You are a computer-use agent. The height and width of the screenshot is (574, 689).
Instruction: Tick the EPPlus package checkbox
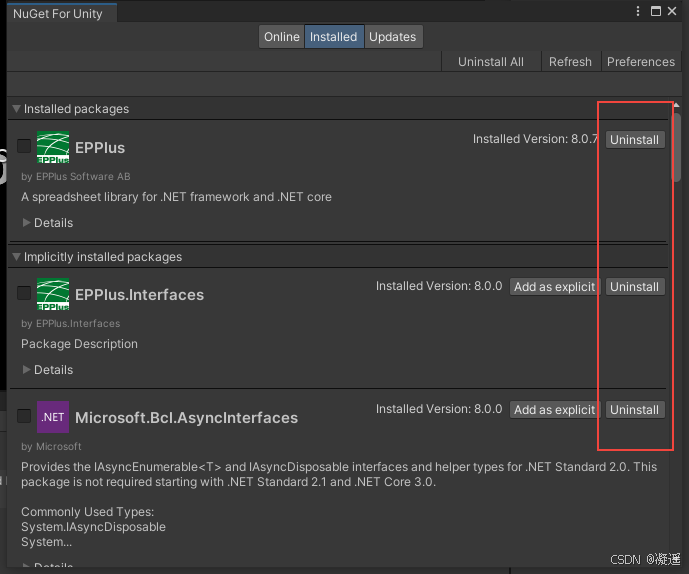click(24, 146)
